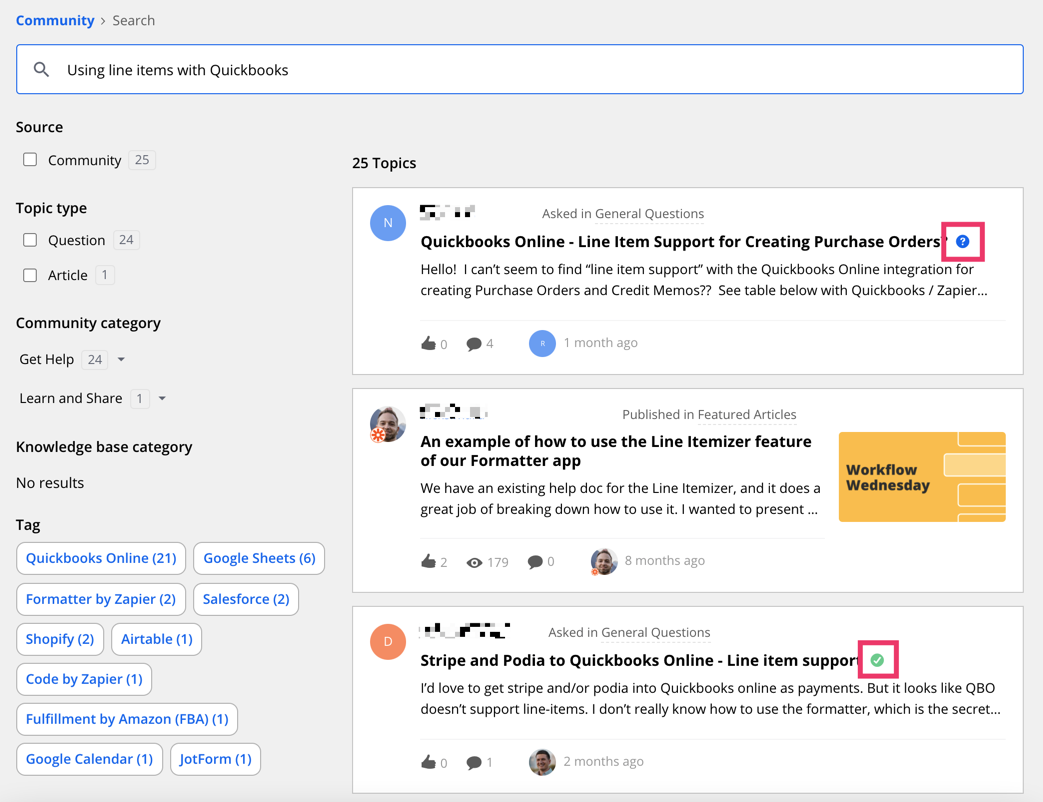
Task: Click into the search input field
Action: point(520,69)
